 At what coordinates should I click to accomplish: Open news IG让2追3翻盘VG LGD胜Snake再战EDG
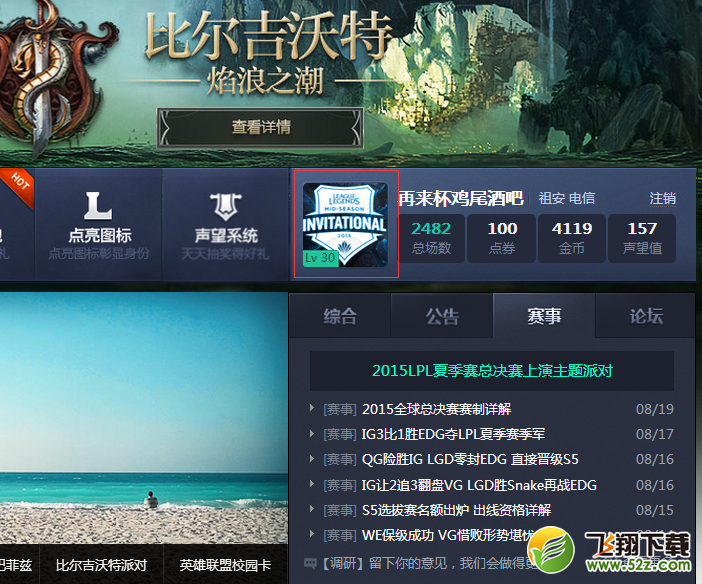(479, 485)
